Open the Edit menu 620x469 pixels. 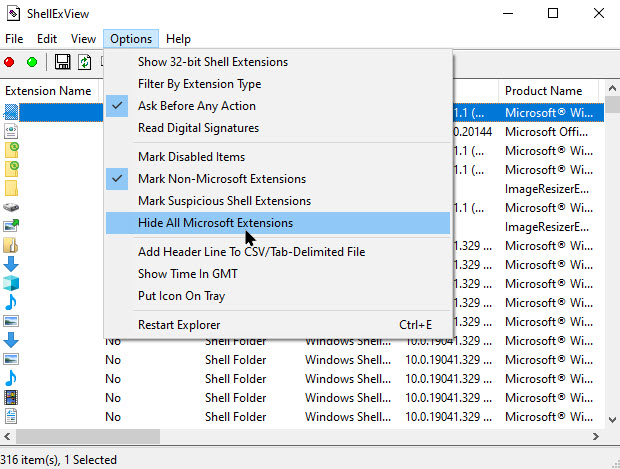point(47,39)
